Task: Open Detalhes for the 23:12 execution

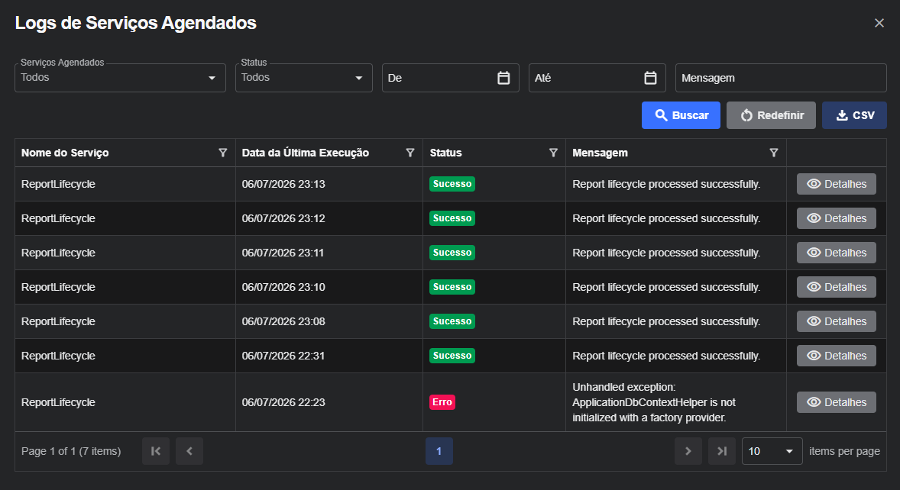Action: click(x=836, y=219)
